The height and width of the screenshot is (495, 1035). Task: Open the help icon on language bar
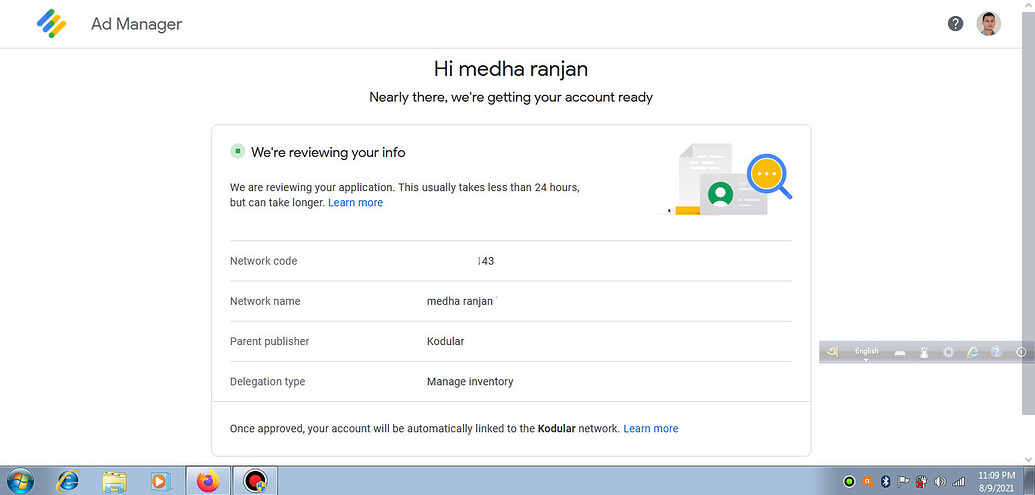point(997,352)
